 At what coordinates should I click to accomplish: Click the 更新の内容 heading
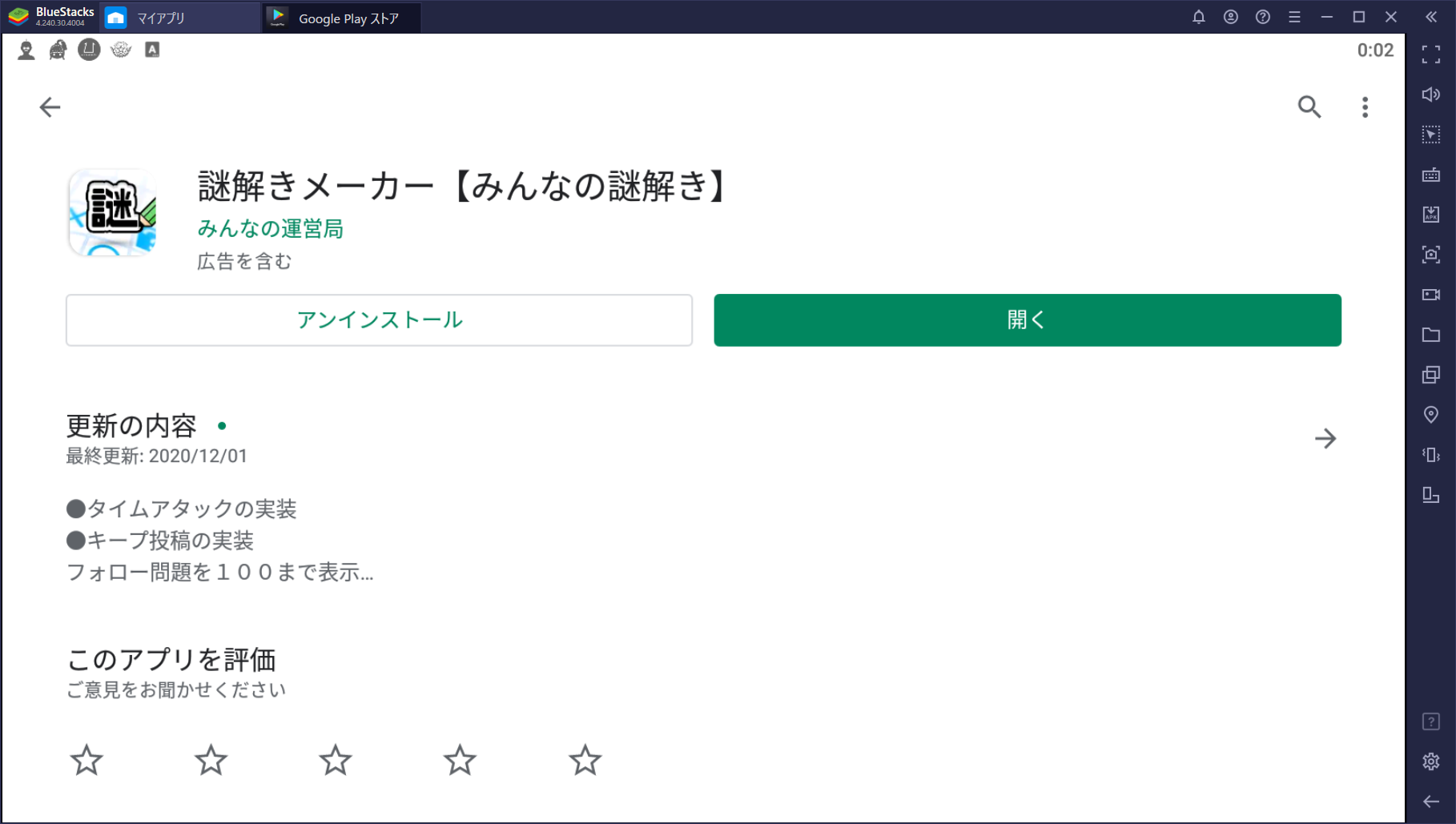(131, 426)
